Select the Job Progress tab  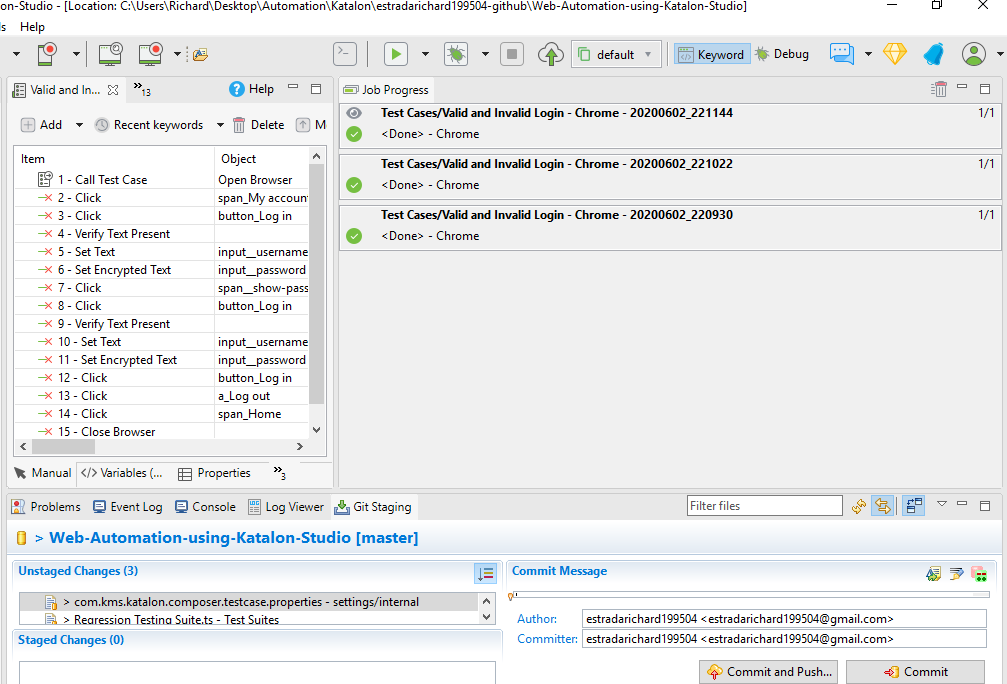click(387, 90)
